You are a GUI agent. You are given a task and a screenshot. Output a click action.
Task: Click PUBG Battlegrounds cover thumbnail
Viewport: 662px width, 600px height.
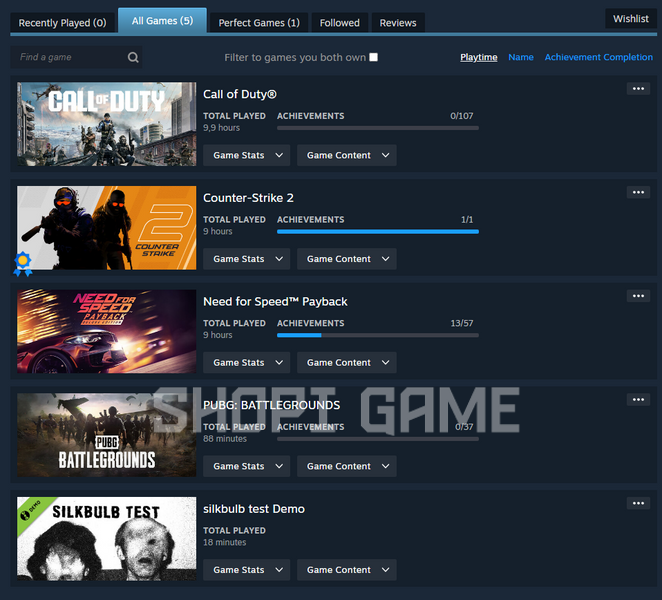(106, 435)
